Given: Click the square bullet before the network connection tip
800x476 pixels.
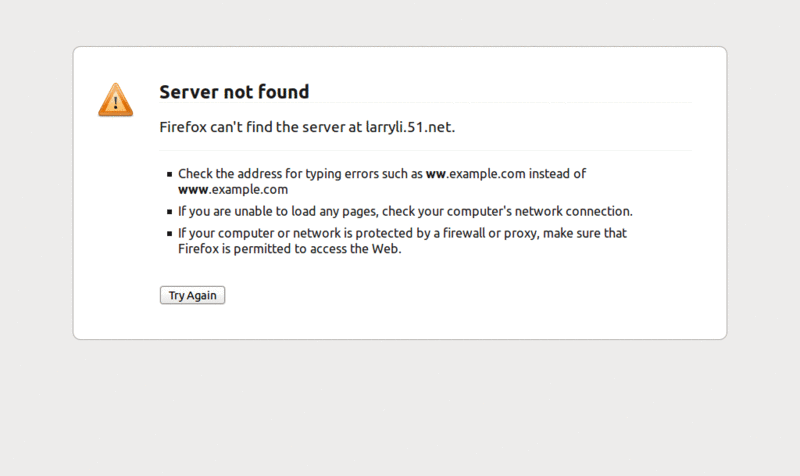Looking at the screenshot, I should pos(170,212).
